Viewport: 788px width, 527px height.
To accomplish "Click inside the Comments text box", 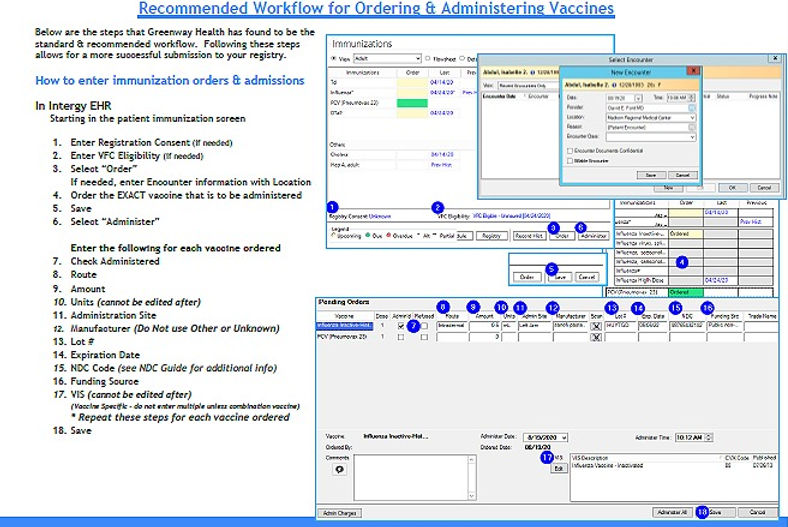I will coord(411,477).
